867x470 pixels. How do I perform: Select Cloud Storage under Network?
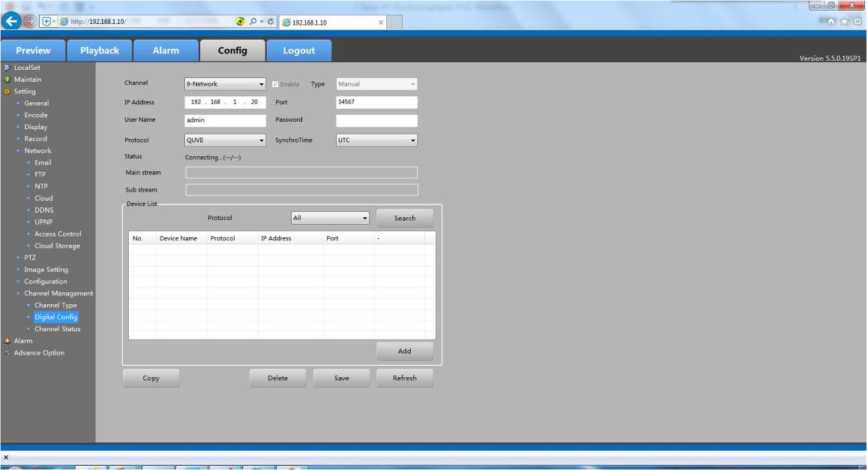(57, 246)
